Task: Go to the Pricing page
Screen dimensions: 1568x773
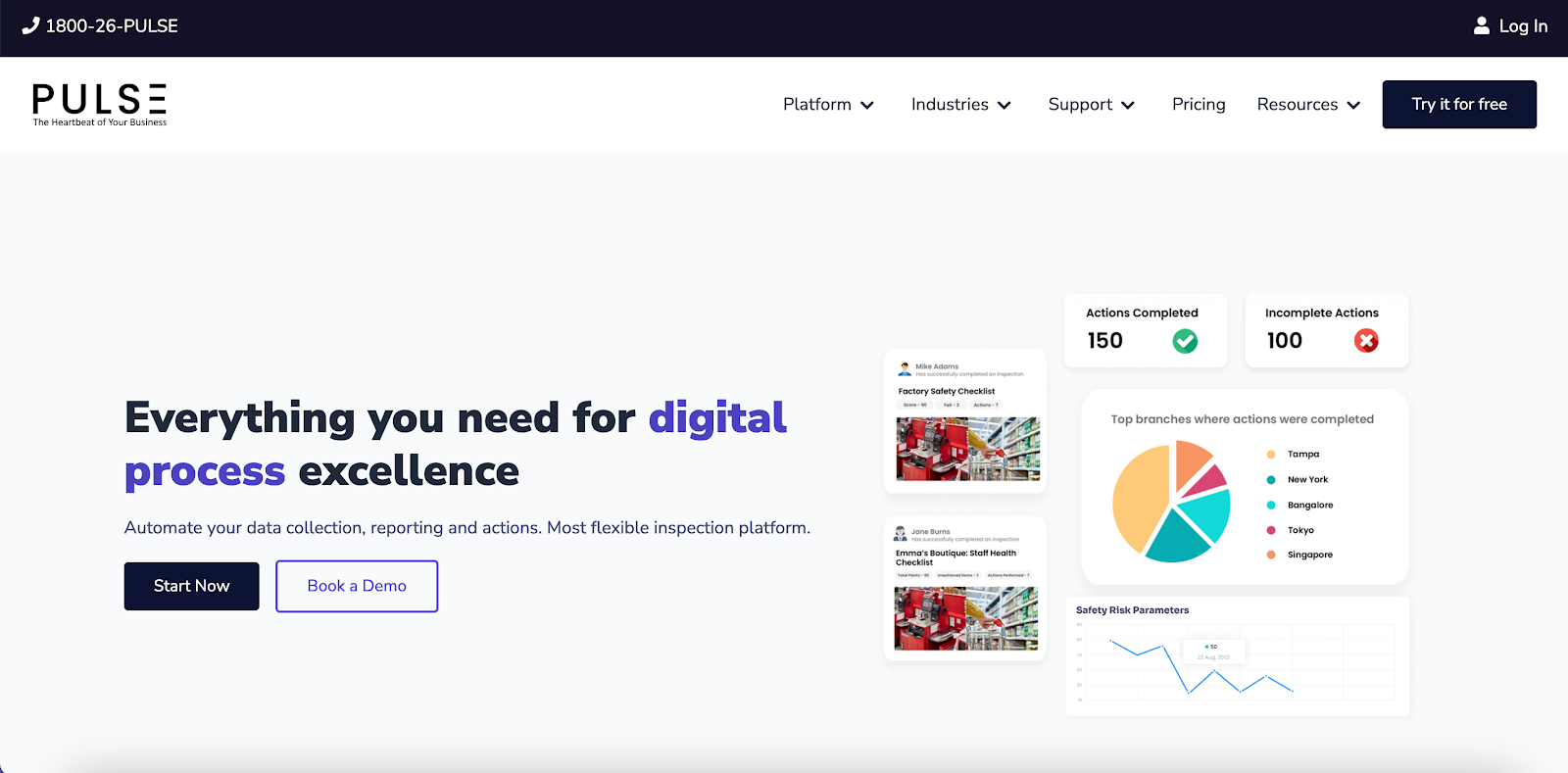Action: pyautogui.click(x=1199, y=104)
